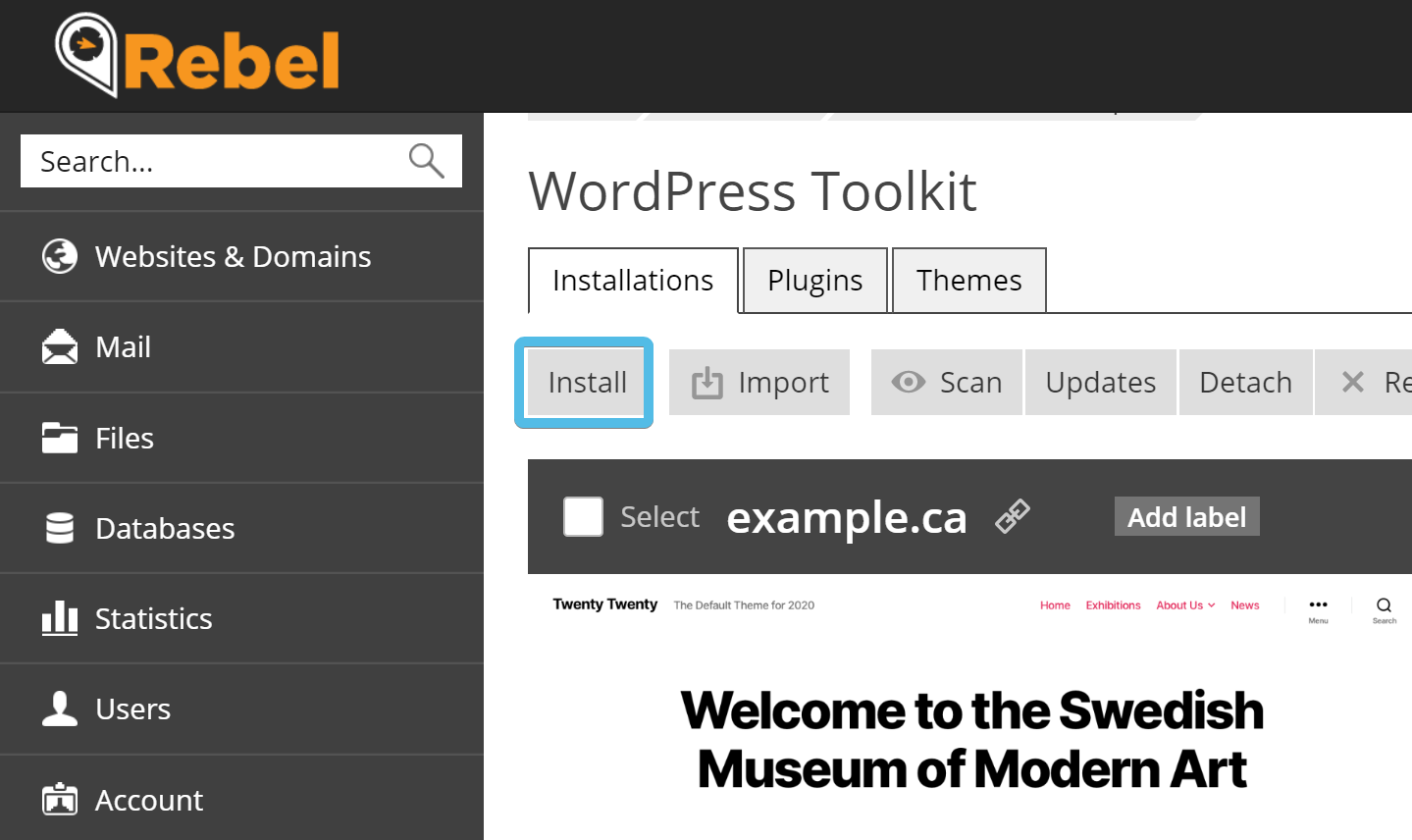The image size is (1412, 840).
Task: Focus the Search... input field
Action: [241, 161]
